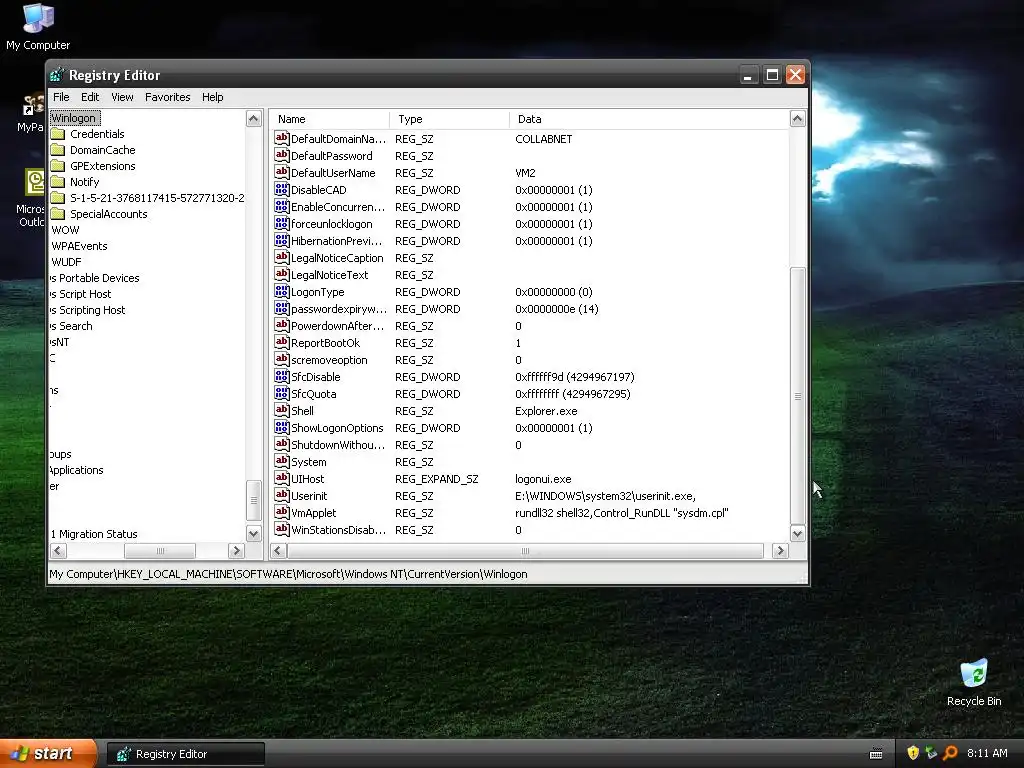The image size is (1024, 768).
Task: Click the Registry Editor taskbar button
Action: (x=185, y=754)
